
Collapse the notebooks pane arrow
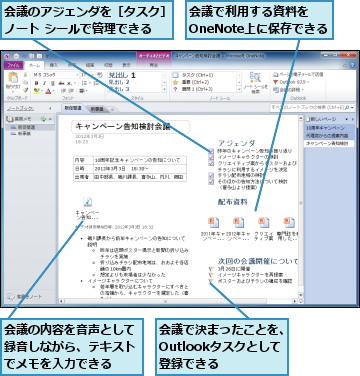(50, 109)
